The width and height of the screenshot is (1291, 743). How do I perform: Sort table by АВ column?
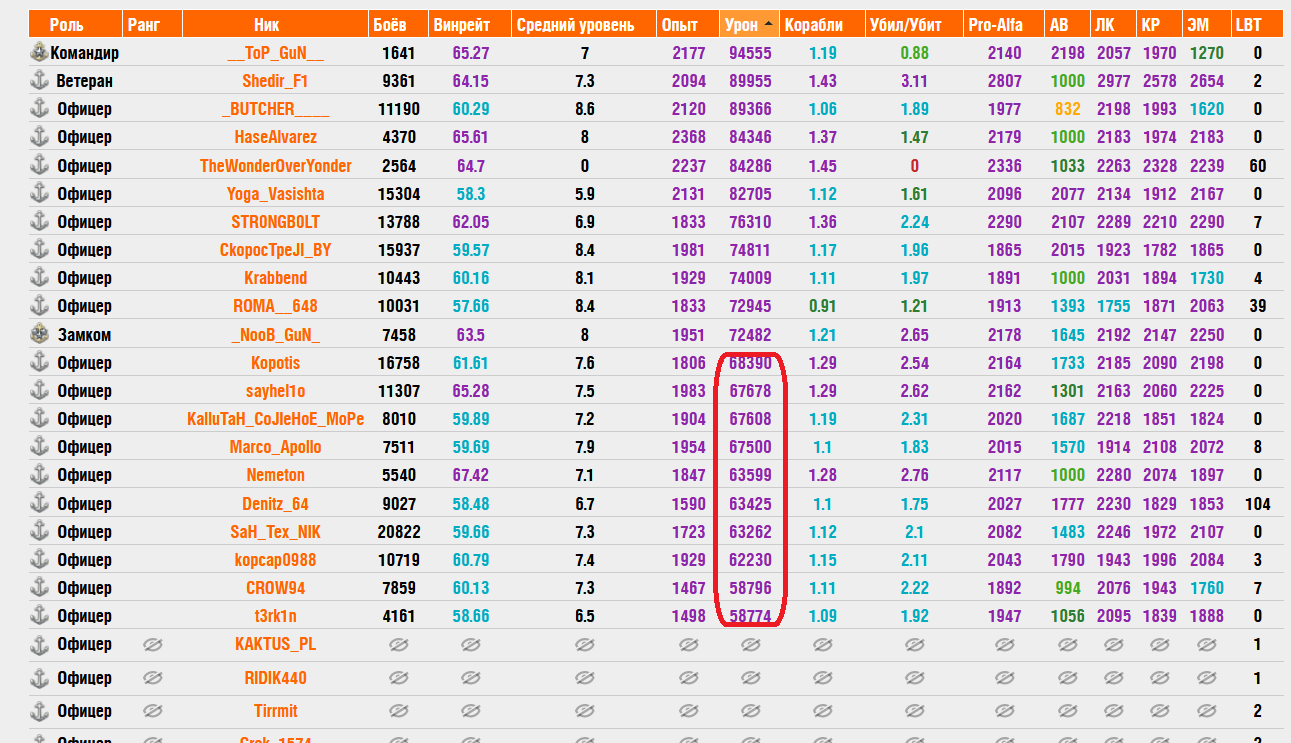click(1068, 25)
